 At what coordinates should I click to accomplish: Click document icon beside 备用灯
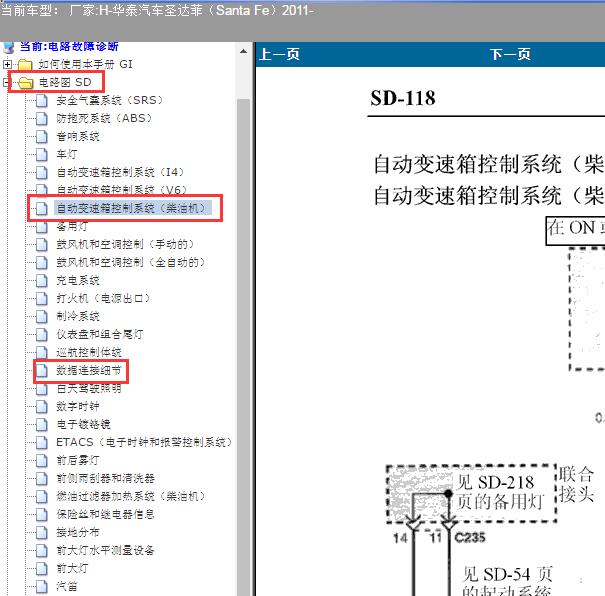coord(42,227)
